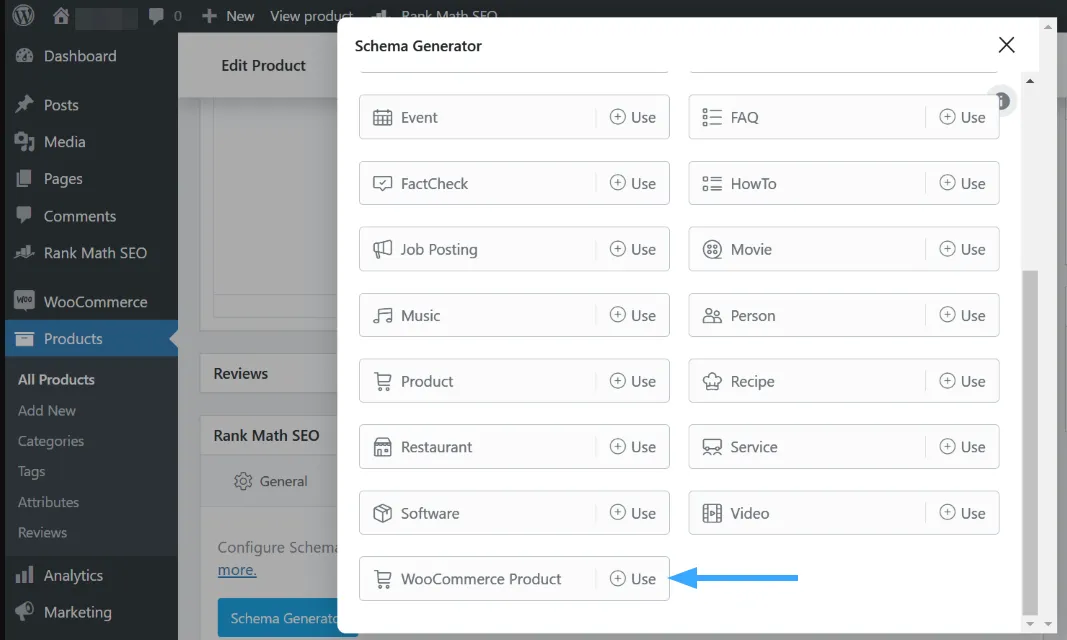Click the 'more.' learn more link
1067x640 pixels.
[237, 570]
